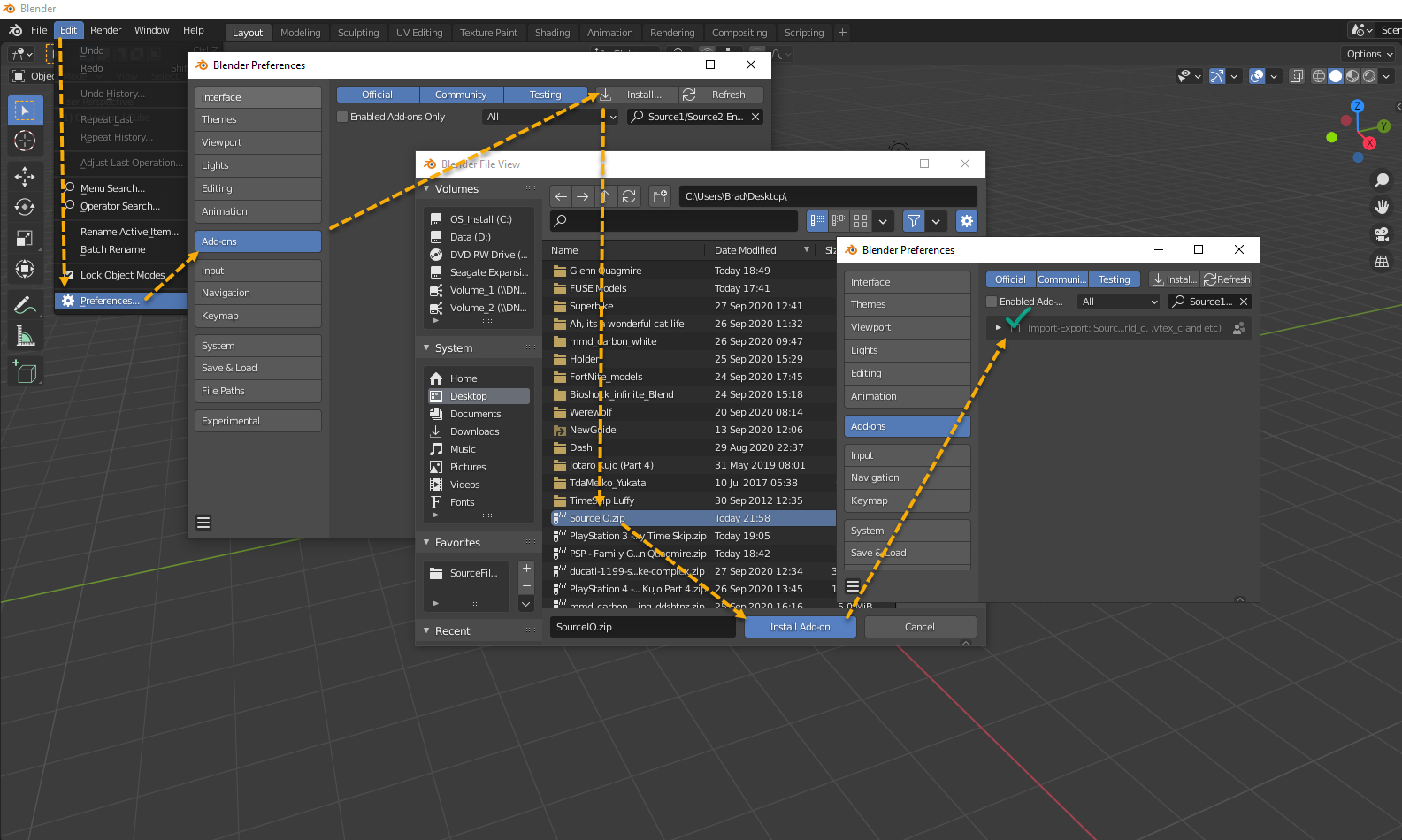
Task: Switch File View to vertical list display
Action: tap(817, 221)
